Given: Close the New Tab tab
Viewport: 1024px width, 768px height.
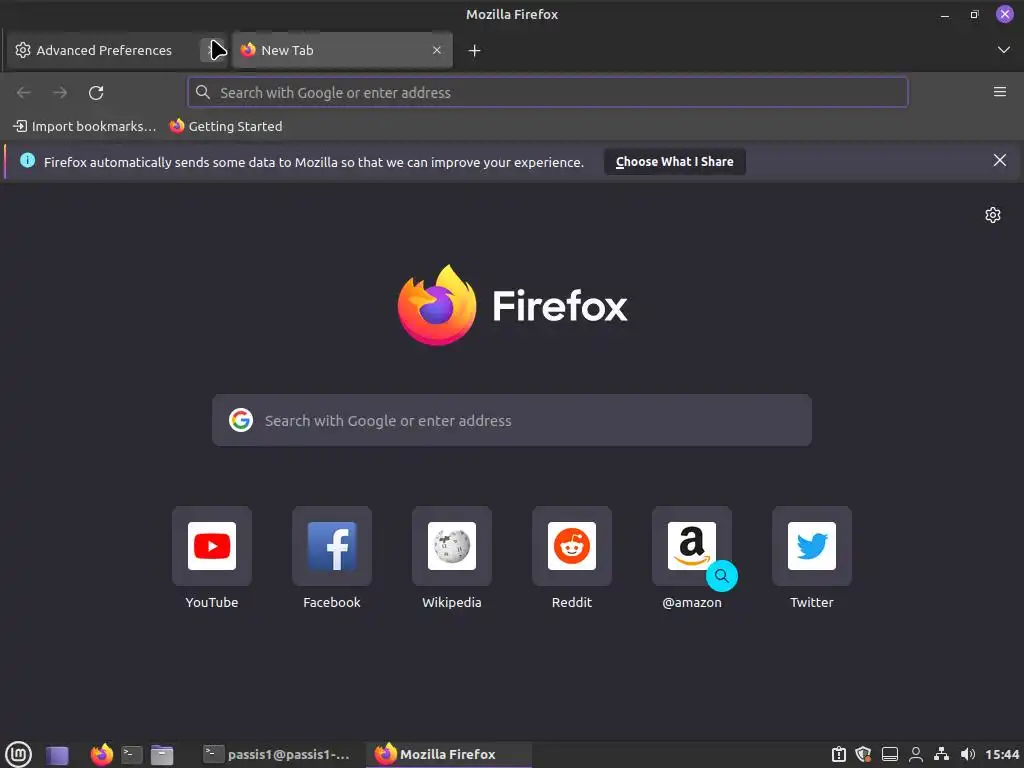Looking at the screenshot, I should tap(437, 50).
